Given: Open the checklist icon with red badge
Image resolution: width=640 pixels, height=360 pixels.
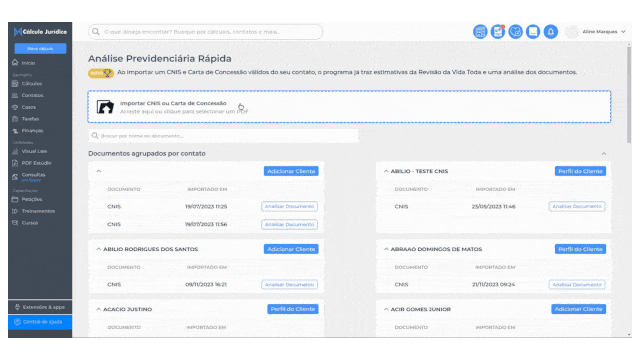Looking at the screenshot, I should [498, 31].
